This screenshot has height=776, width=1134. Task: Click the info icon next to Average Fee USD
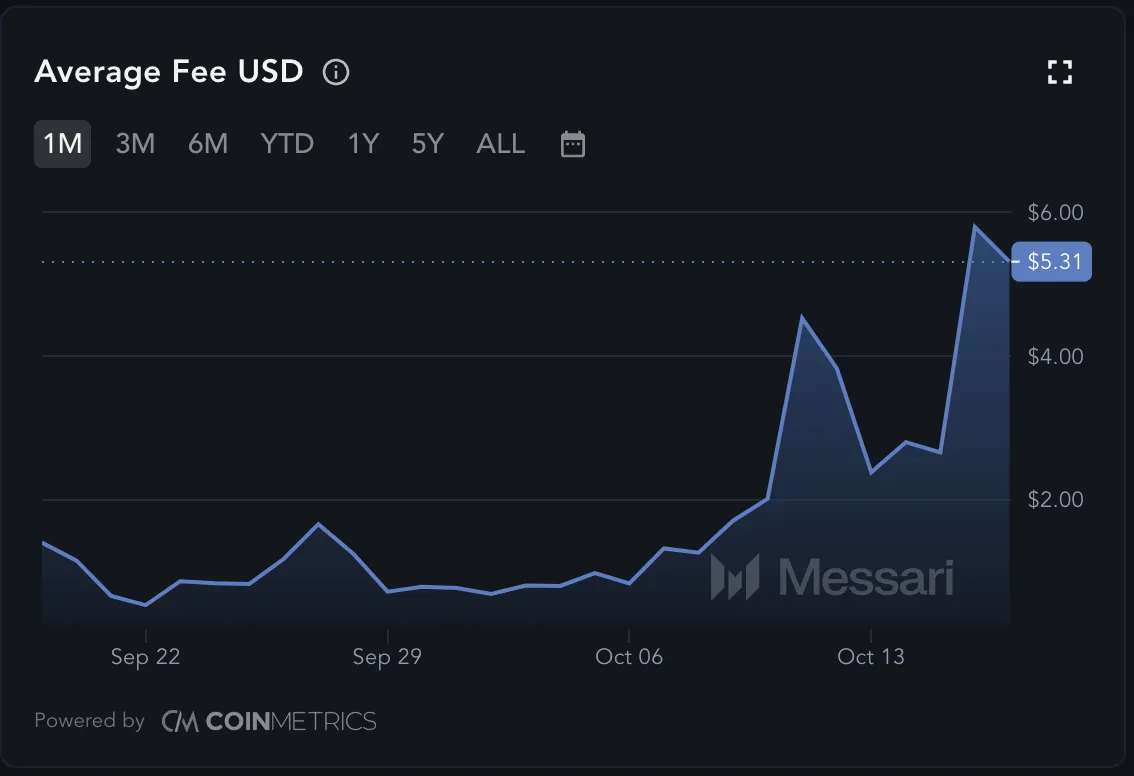point(336,71)
